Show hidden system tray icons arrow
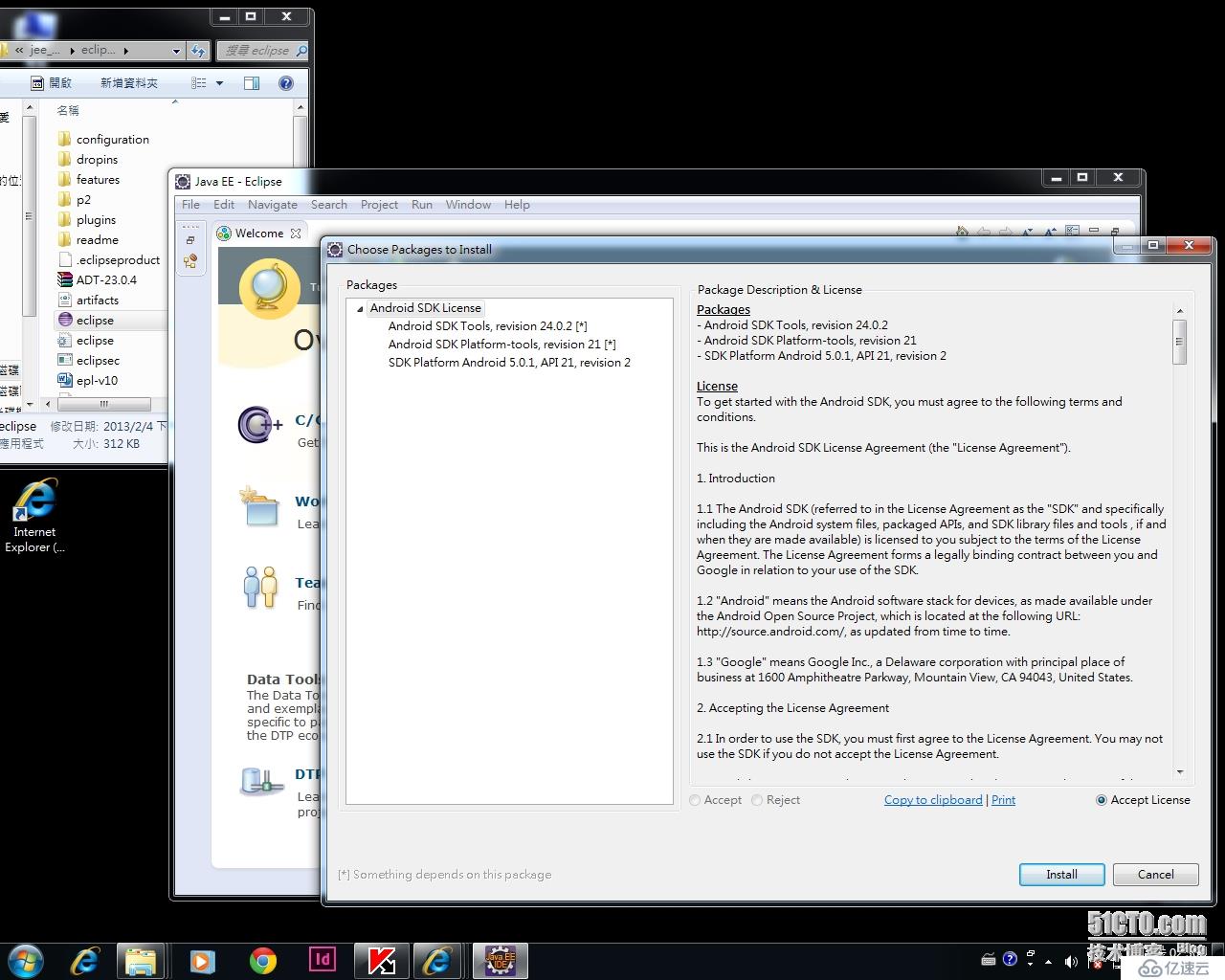The width and height of the screenshot is (1225, 980). point(1049,961)
